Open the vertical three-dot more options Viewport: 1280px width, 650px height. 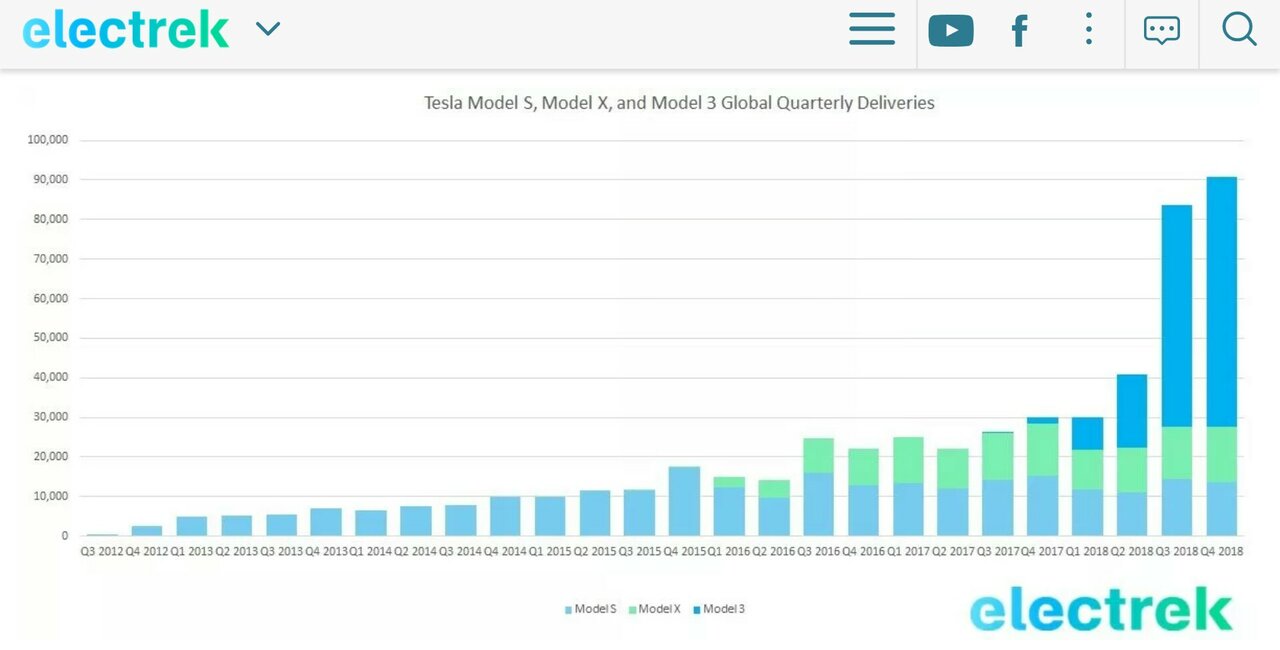tap(1089, 29)
